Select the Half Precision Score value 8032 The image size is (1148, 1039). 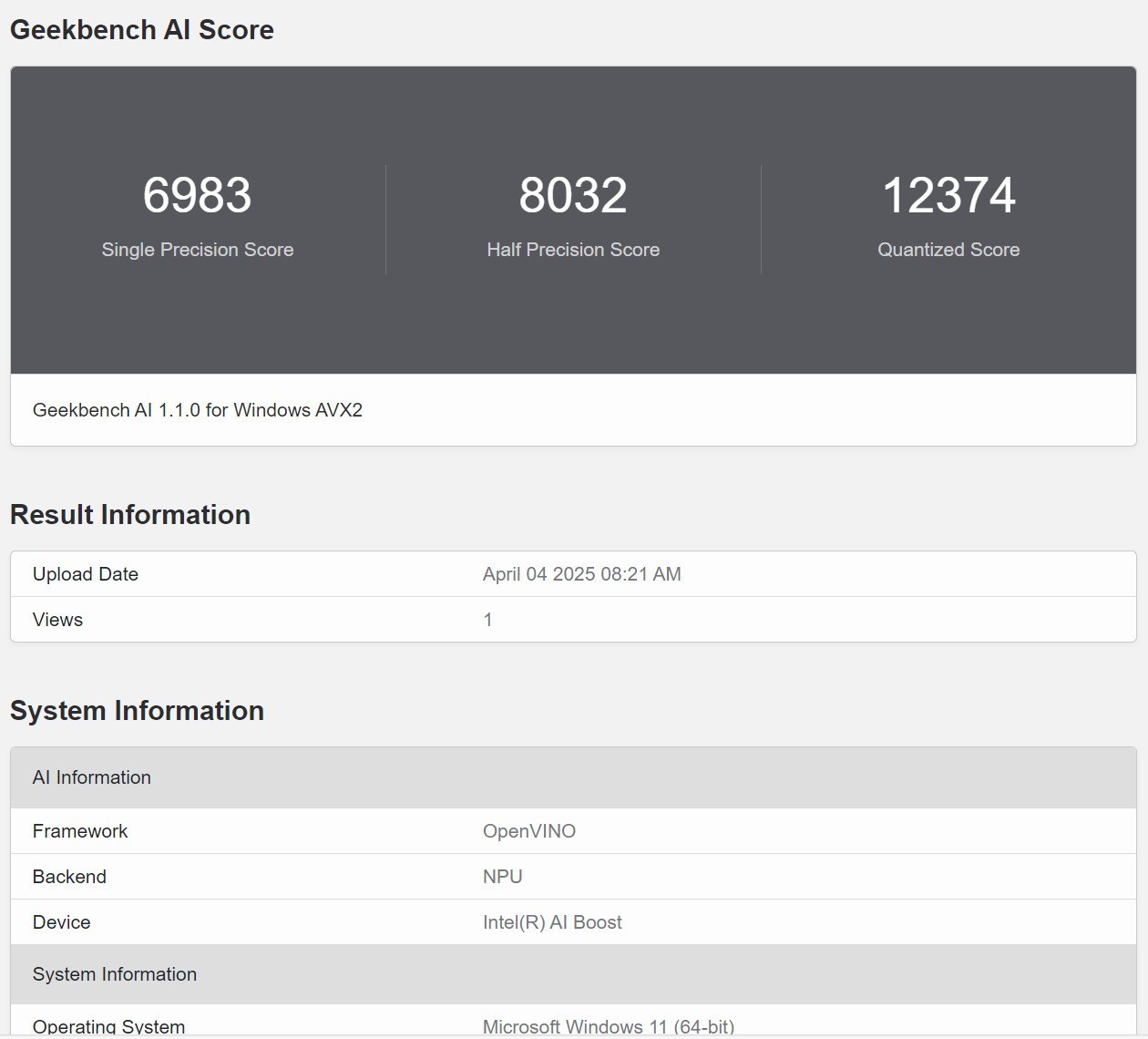tap(573, 194)
